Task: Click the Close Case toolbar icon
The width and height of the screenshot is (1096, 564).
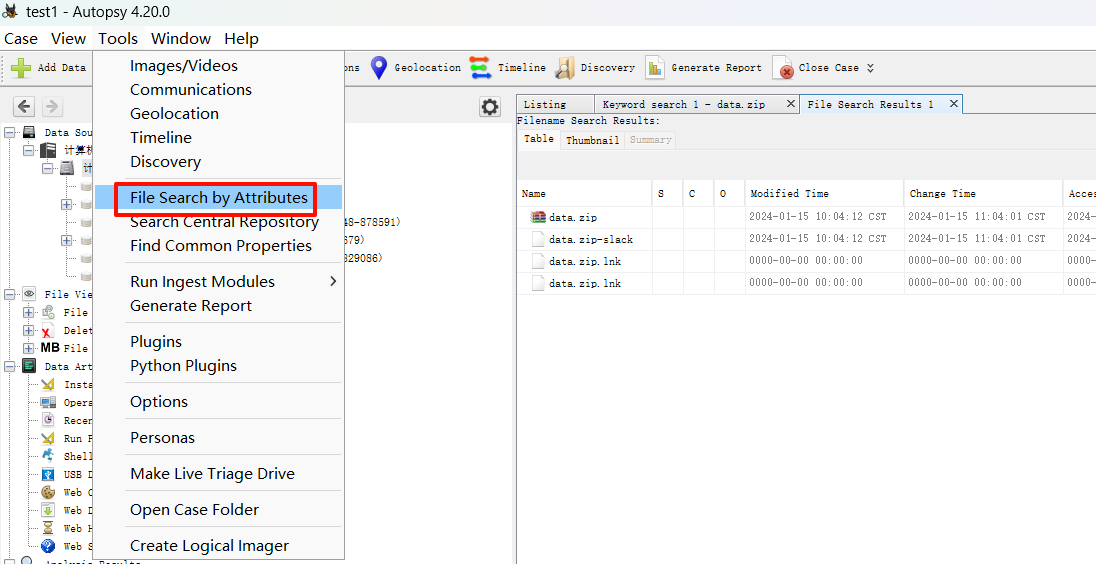Action: click(x=783, y=68)
